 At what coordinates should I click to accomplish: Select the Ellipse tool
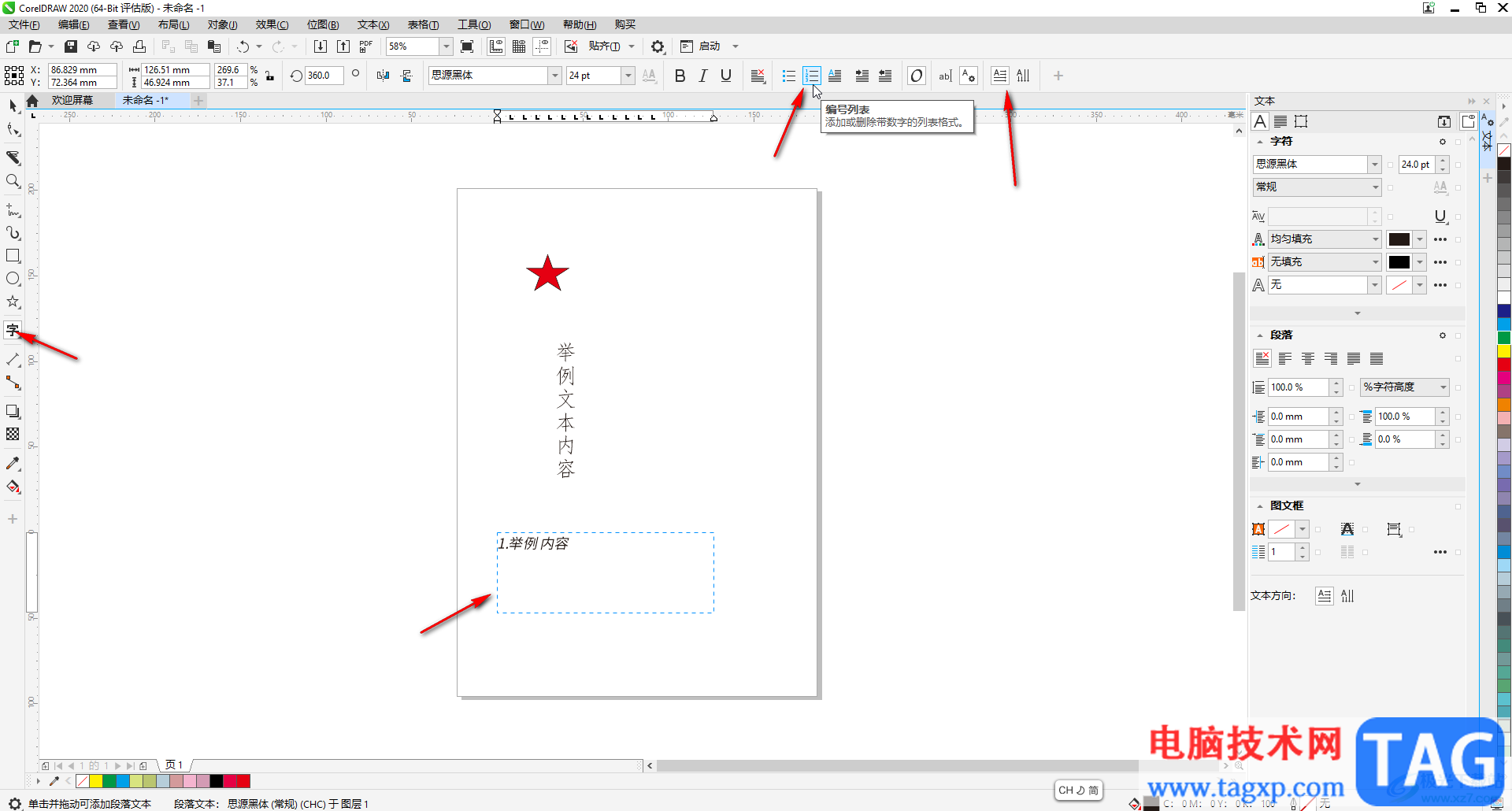pos(13,279)
